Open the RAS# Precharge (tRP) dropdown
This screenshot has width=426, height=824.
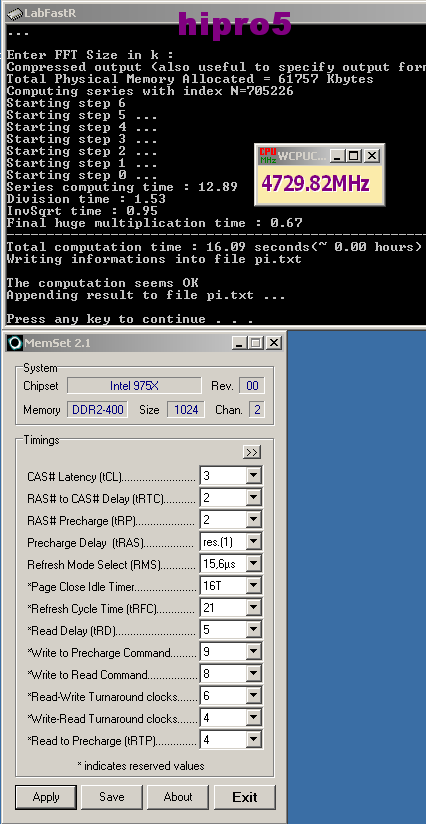254,520
